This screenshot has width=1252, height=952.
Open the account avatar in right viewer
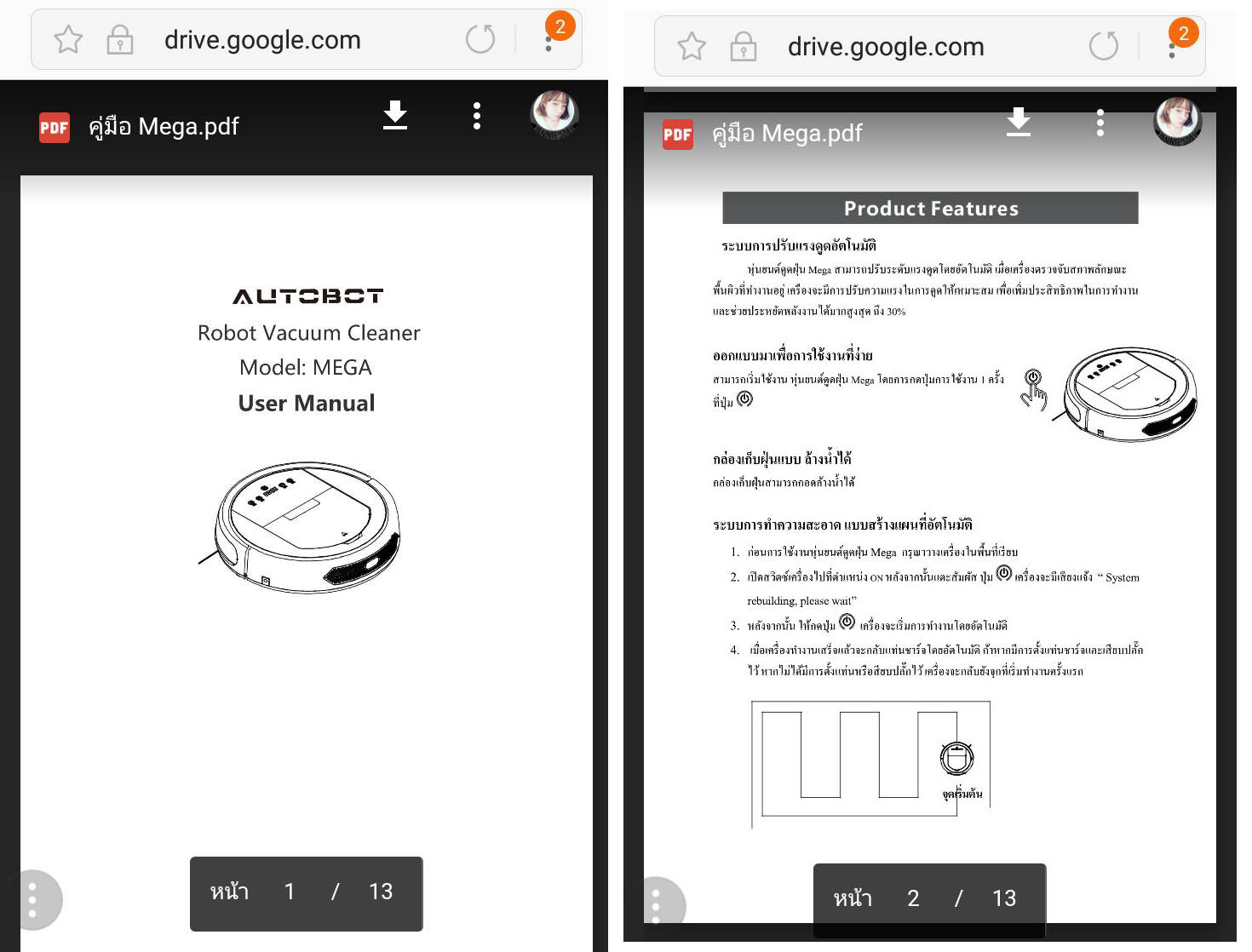click(x=1178, y=121)
